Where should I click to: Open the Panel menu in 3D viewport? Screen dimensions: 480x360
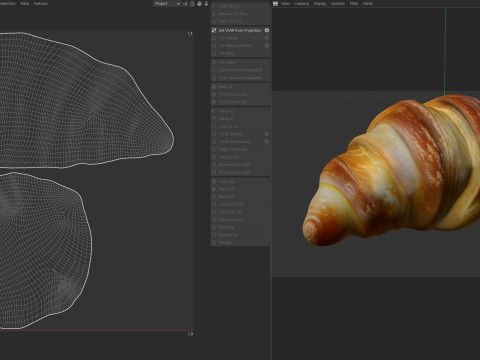click(x=368, y=4)
